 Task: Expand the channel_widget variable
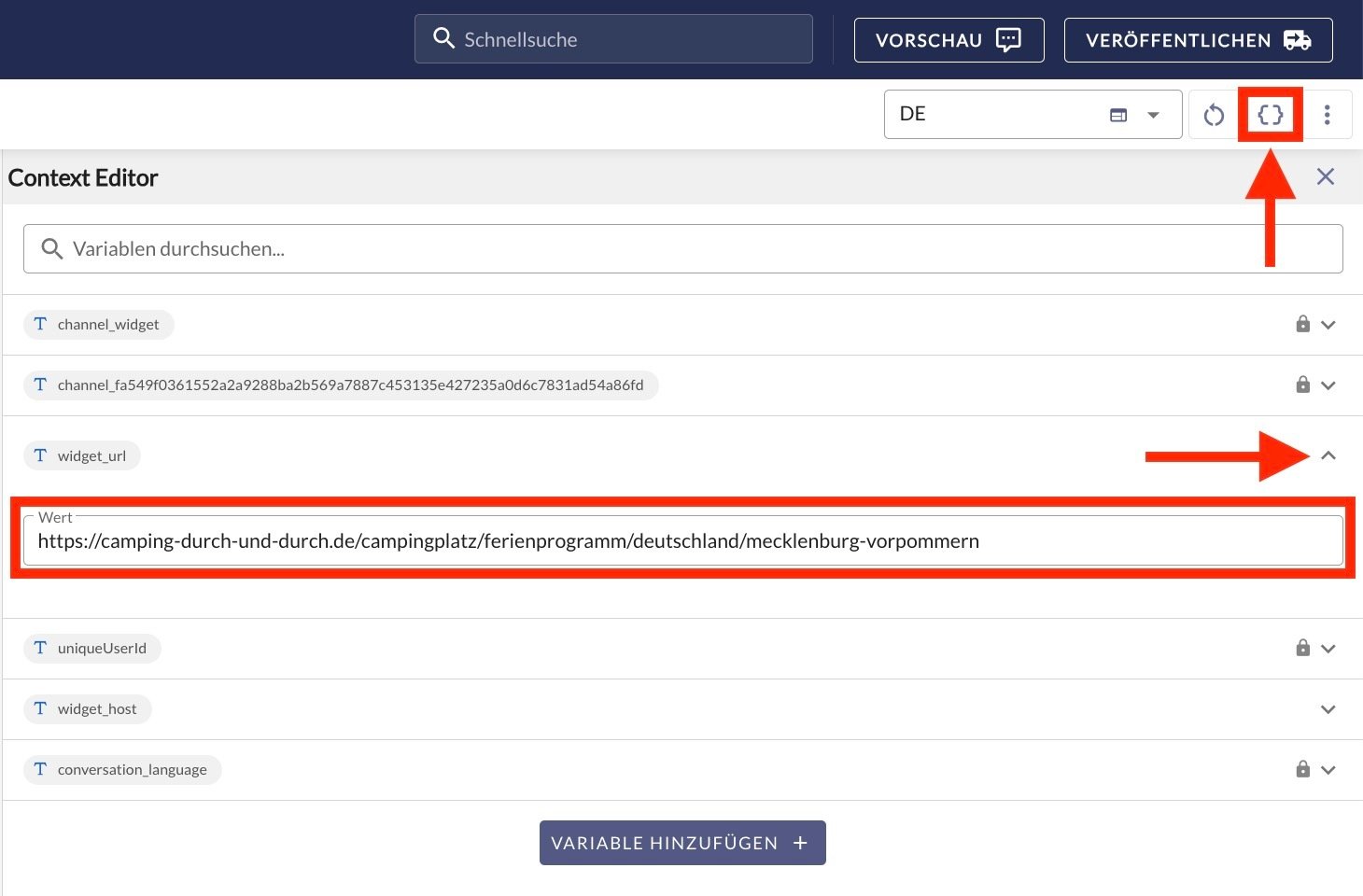1328,325
